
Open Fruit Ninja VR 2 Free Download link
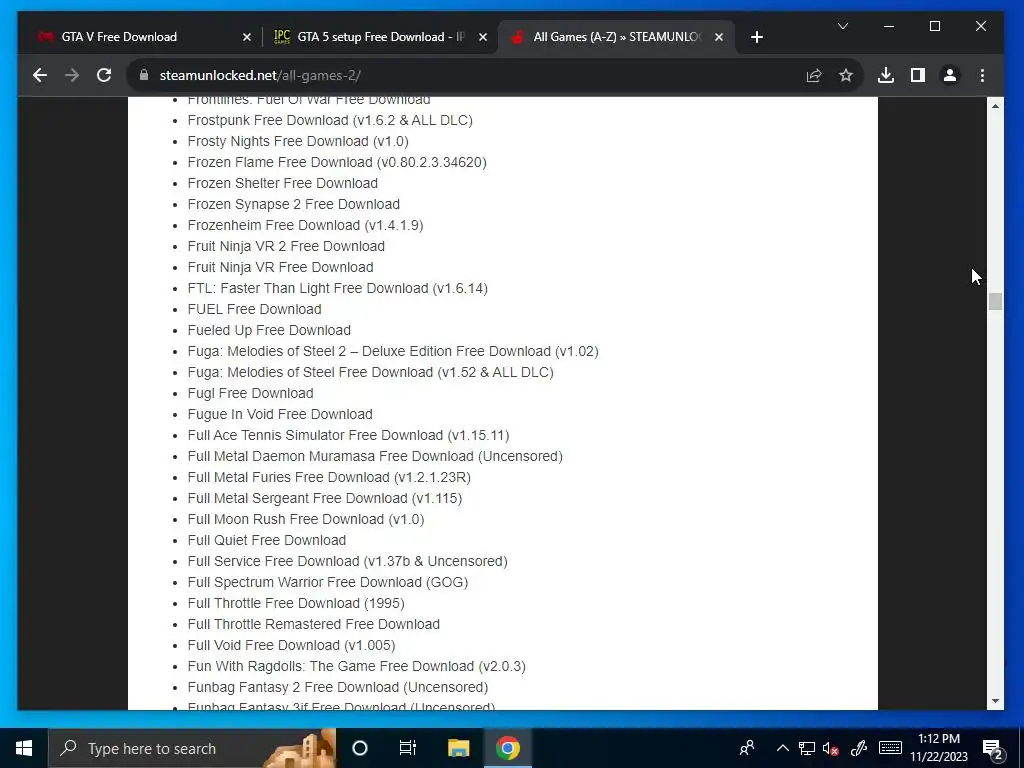(x=286, y=246)
